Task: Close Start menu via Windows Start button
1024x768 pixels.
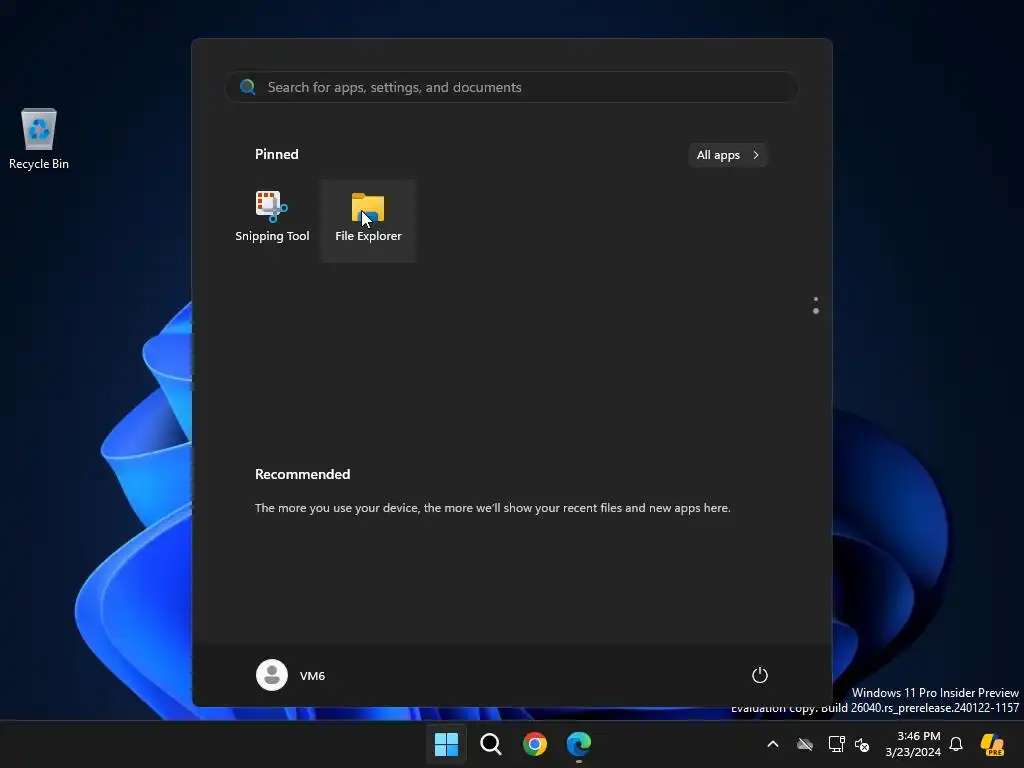Action: [446, 744]
